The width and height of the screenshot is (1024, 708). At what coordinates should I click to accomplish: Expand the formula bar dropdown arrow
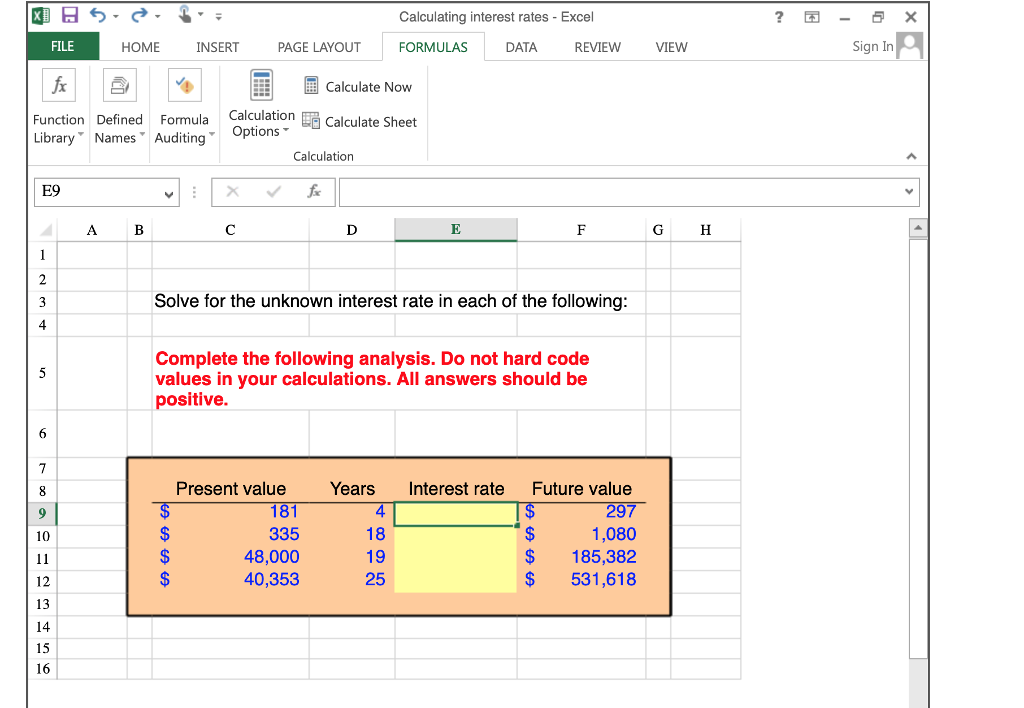[x=909, y=192]
